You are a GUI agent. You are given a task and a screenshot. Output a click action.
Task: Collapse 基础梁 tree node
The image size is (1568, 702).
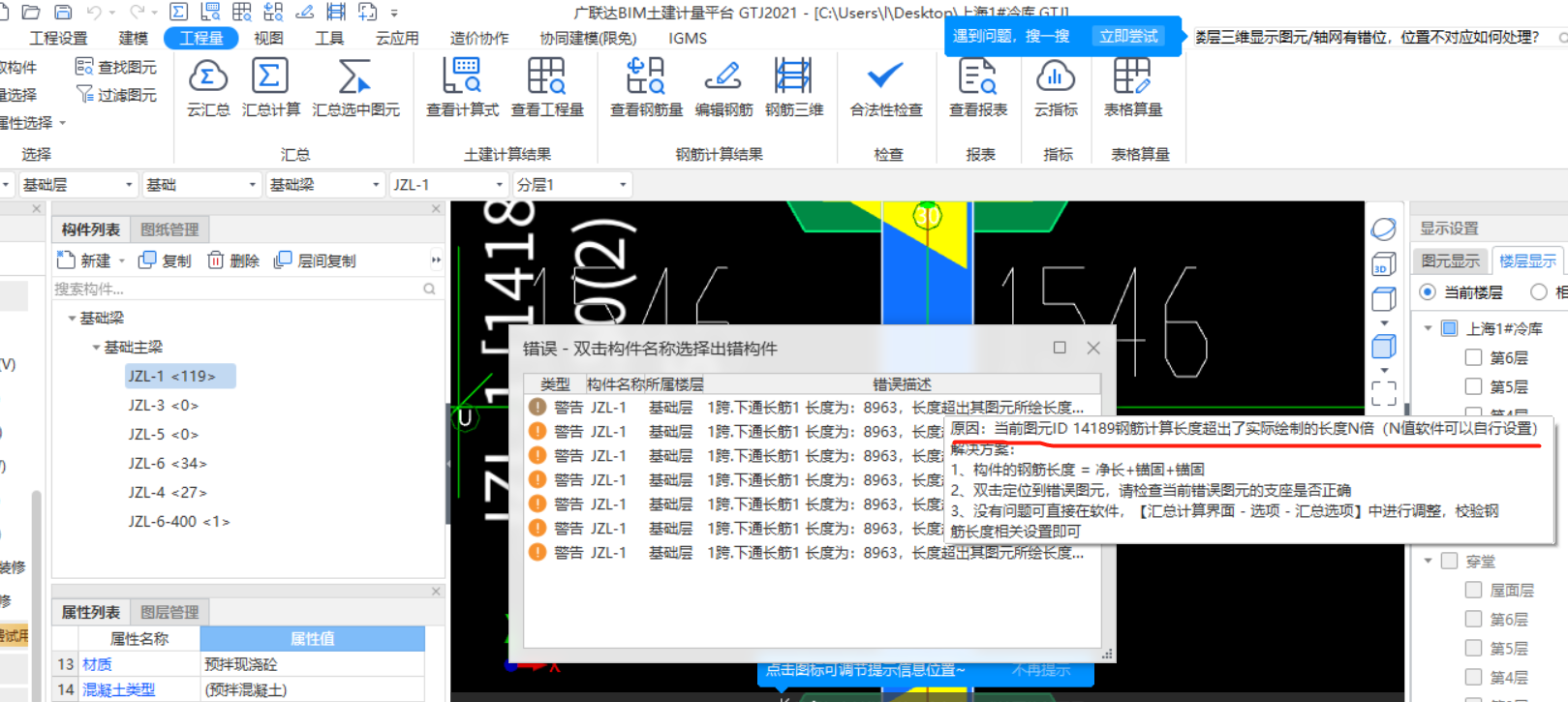(x=72, y=318)
